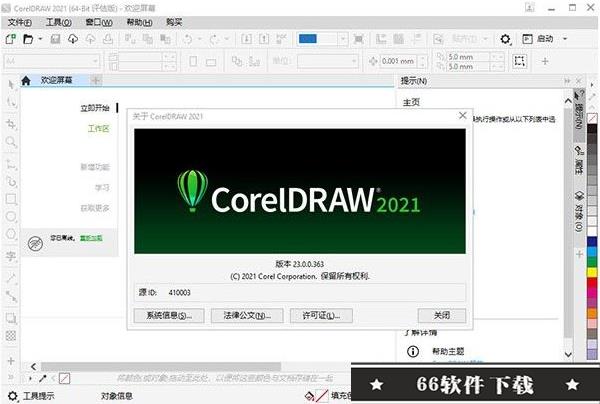Expand the undo history dropdown arrow

coord(199,39)
